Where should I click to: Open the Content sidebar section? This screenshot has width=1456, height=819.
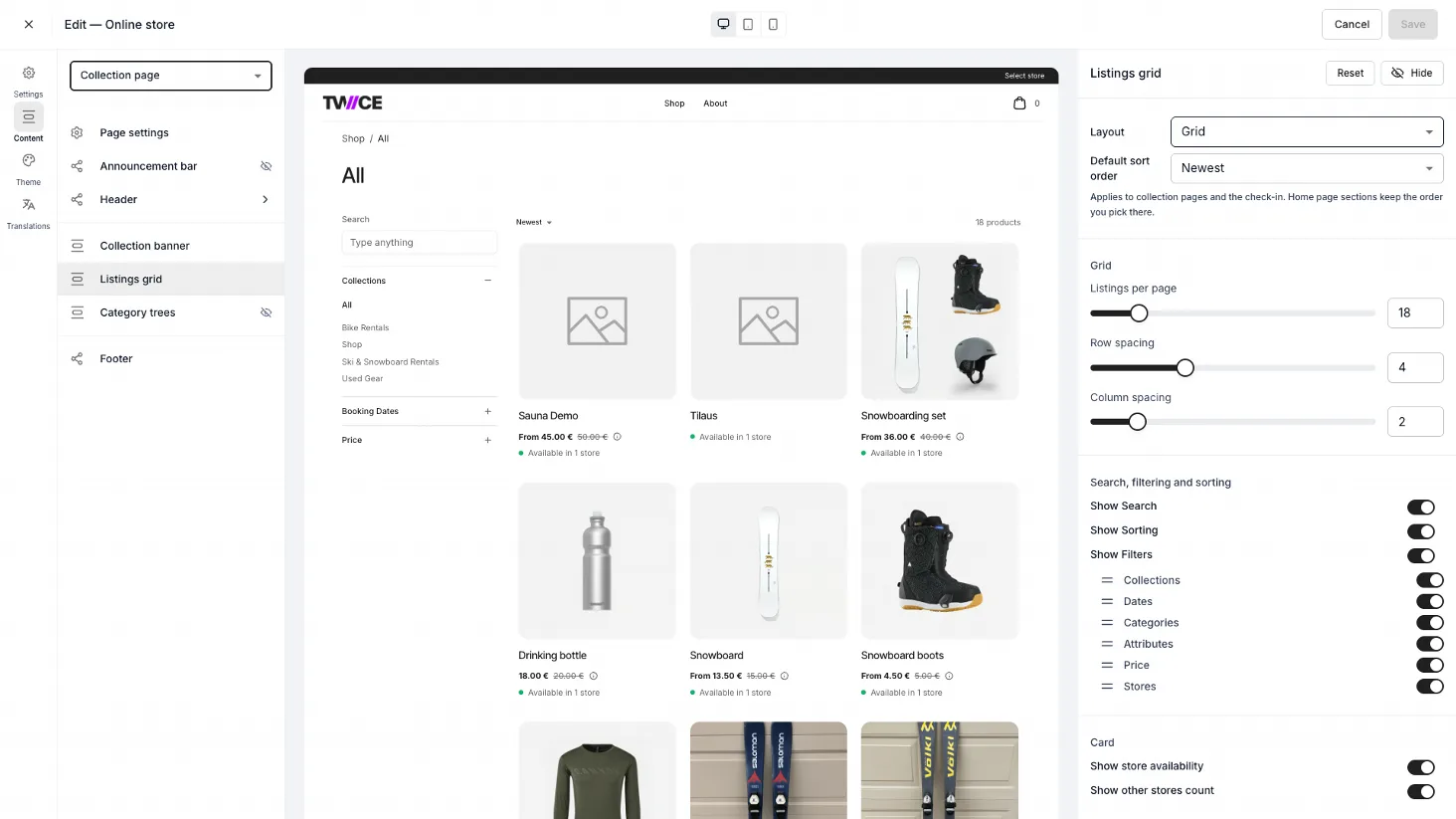pyautogui.click(x=29, y=124)
